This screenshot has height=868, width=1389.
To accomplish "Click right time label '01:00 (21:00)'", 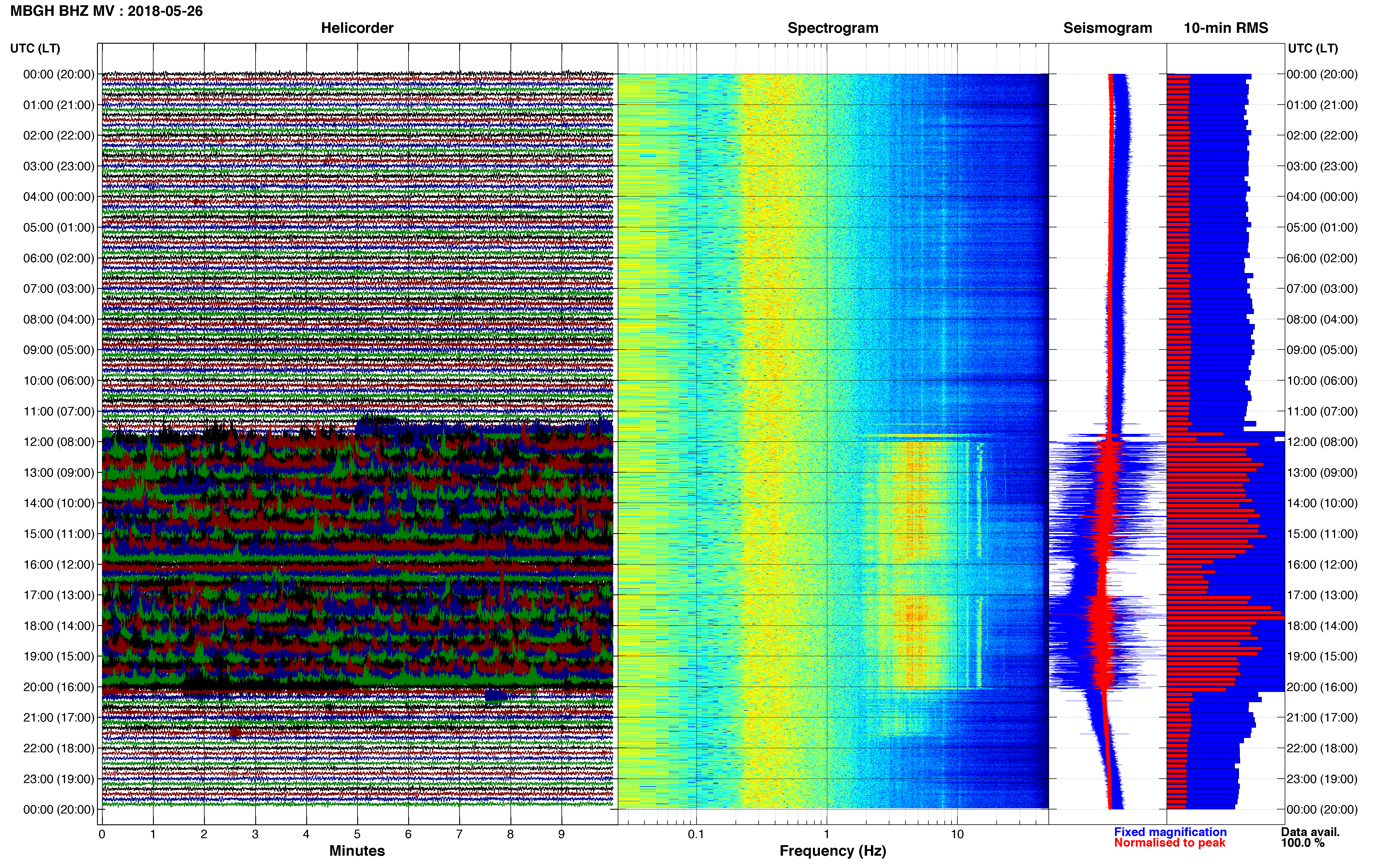I will click(1322, 105).
